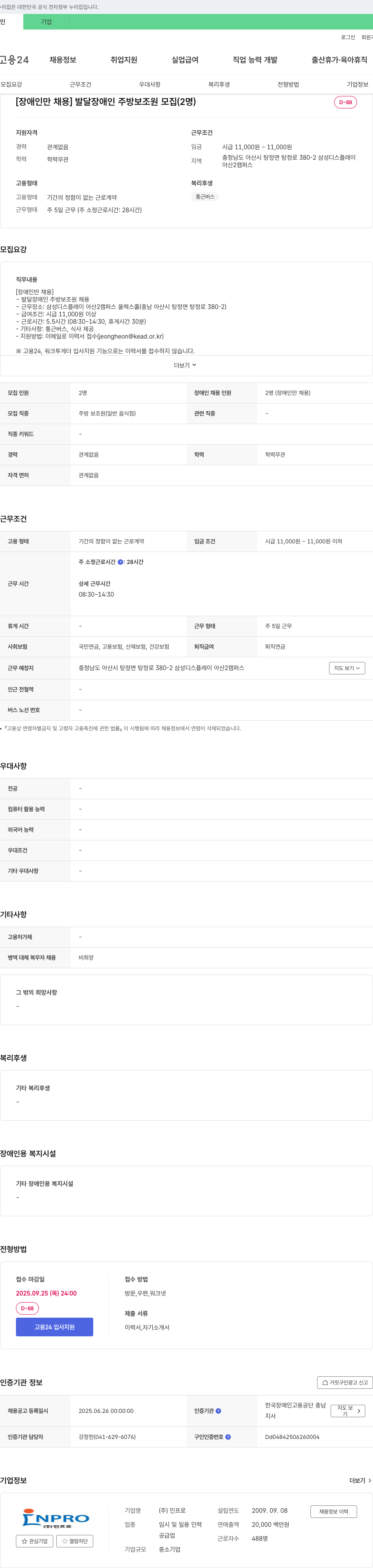The image size is (373, 1568).
Task: Click registration date 2025.06.26 00:00:00
Action: (106, 1411)
